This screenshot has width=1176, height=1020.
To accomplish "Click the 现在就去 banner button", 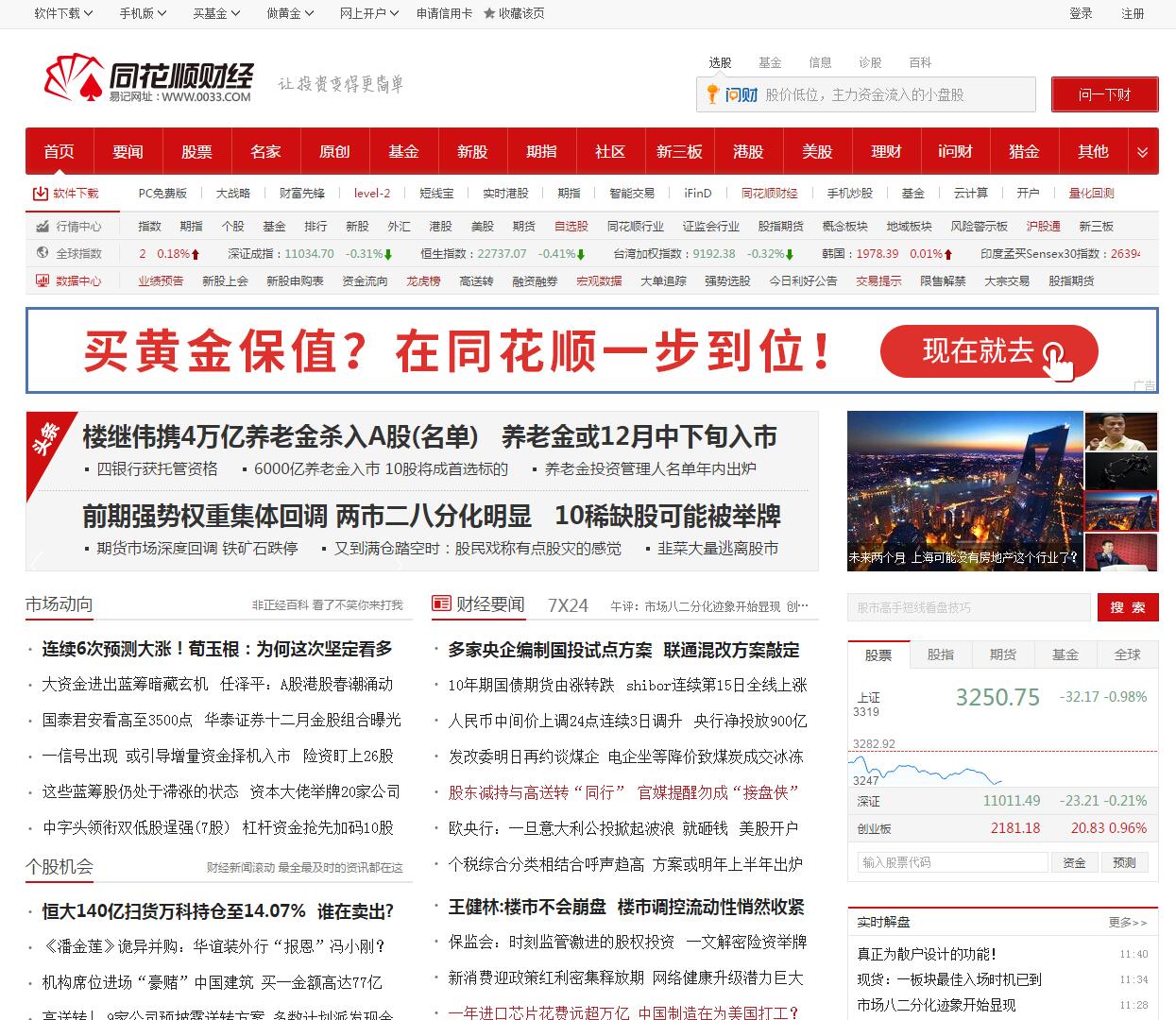I will 989,351.
